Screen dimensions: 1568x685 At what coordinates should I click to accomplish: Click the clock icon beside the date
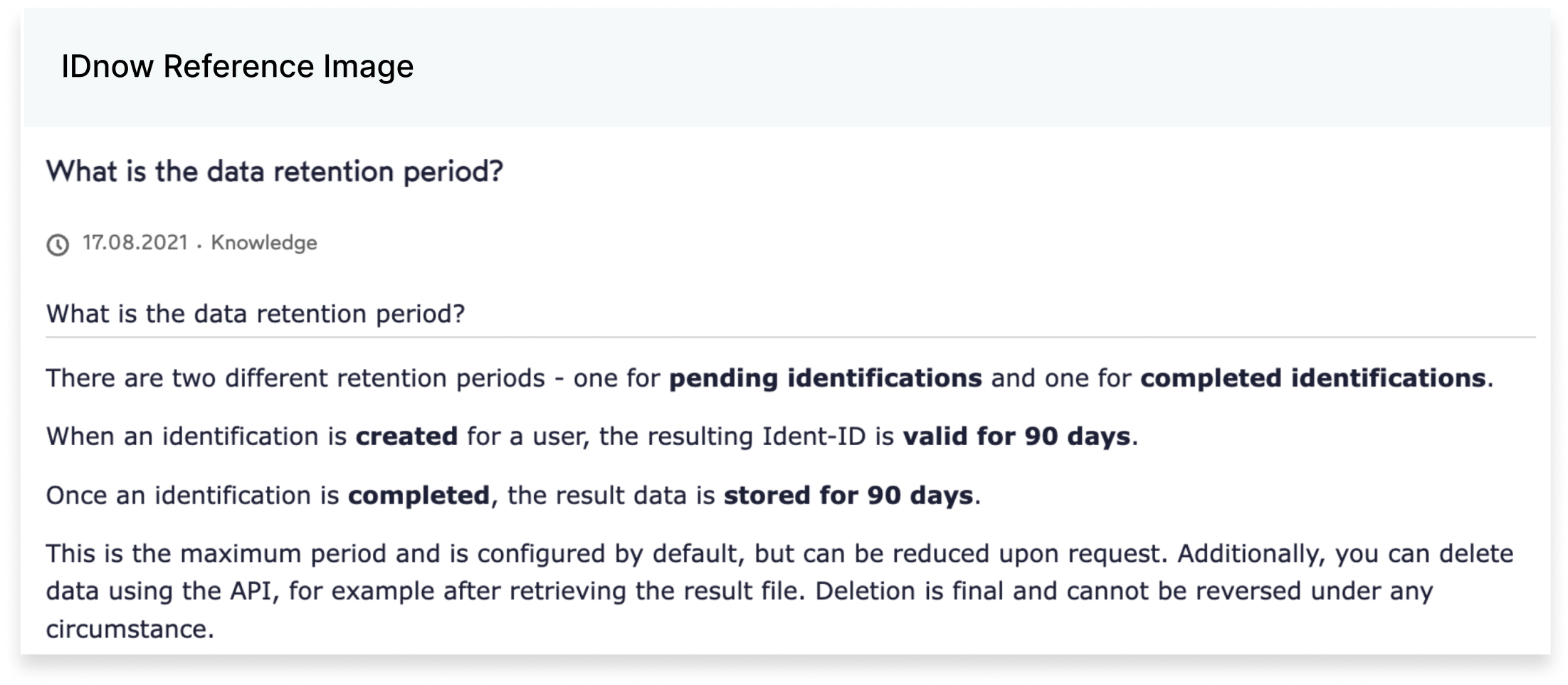58,244
